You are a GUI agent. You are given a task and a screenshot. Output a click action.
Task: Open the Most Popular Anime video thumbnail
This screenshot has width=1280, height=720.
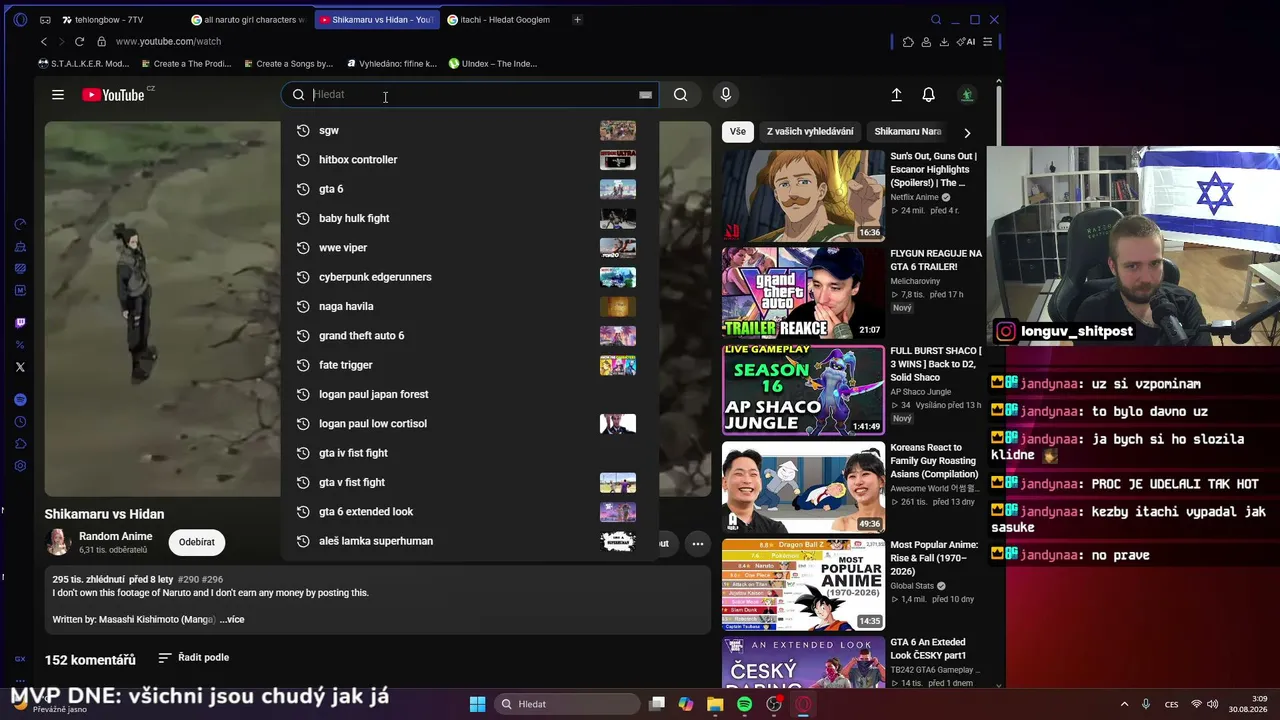(x=803, y=585)
